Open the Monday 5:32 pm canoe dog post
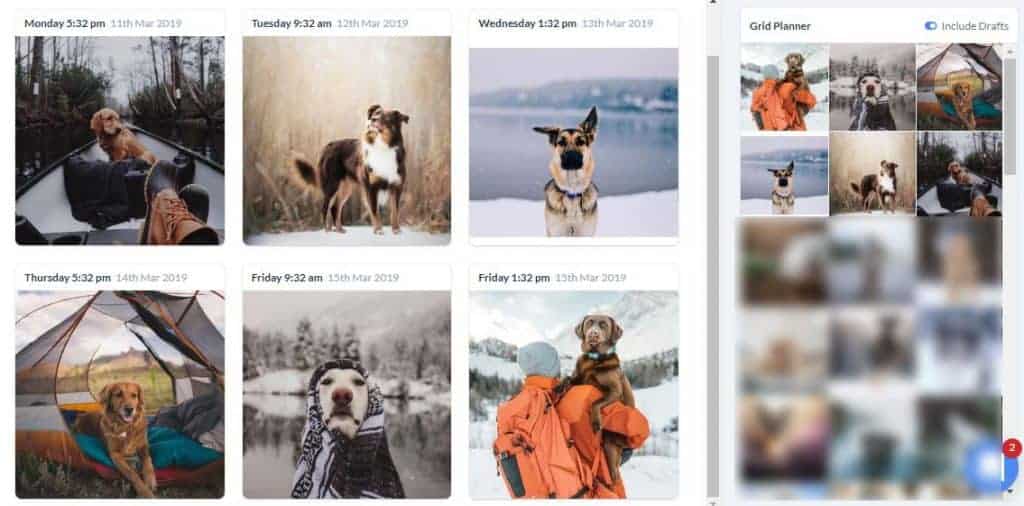This screenshot has height=506, width=1024. coord(120,140)
